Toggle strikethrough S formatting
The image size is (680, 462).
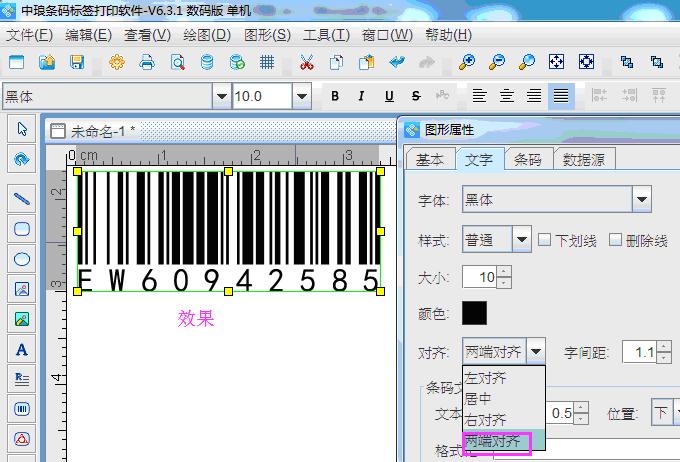(x=416, y=96)
